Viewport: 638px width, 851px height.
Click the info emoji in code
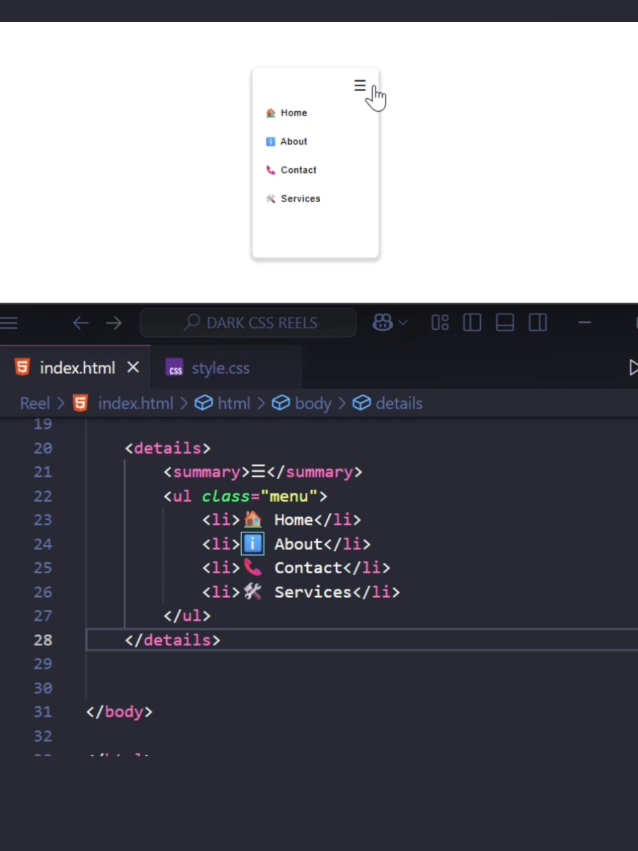tap(252, 544)
